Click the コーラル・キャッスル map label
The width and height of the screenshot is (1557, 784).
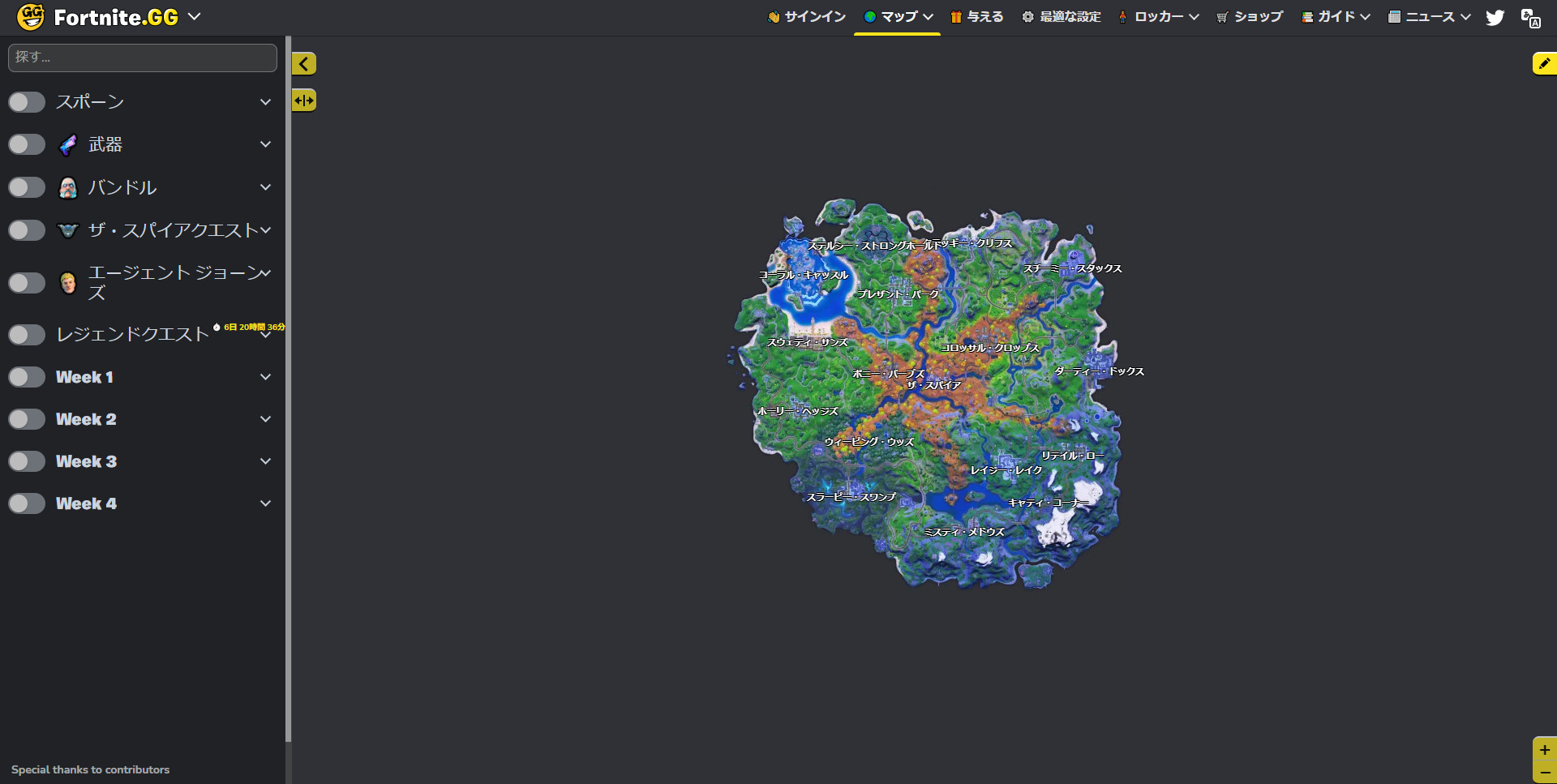pyautogui.click(x=804, y=275)
